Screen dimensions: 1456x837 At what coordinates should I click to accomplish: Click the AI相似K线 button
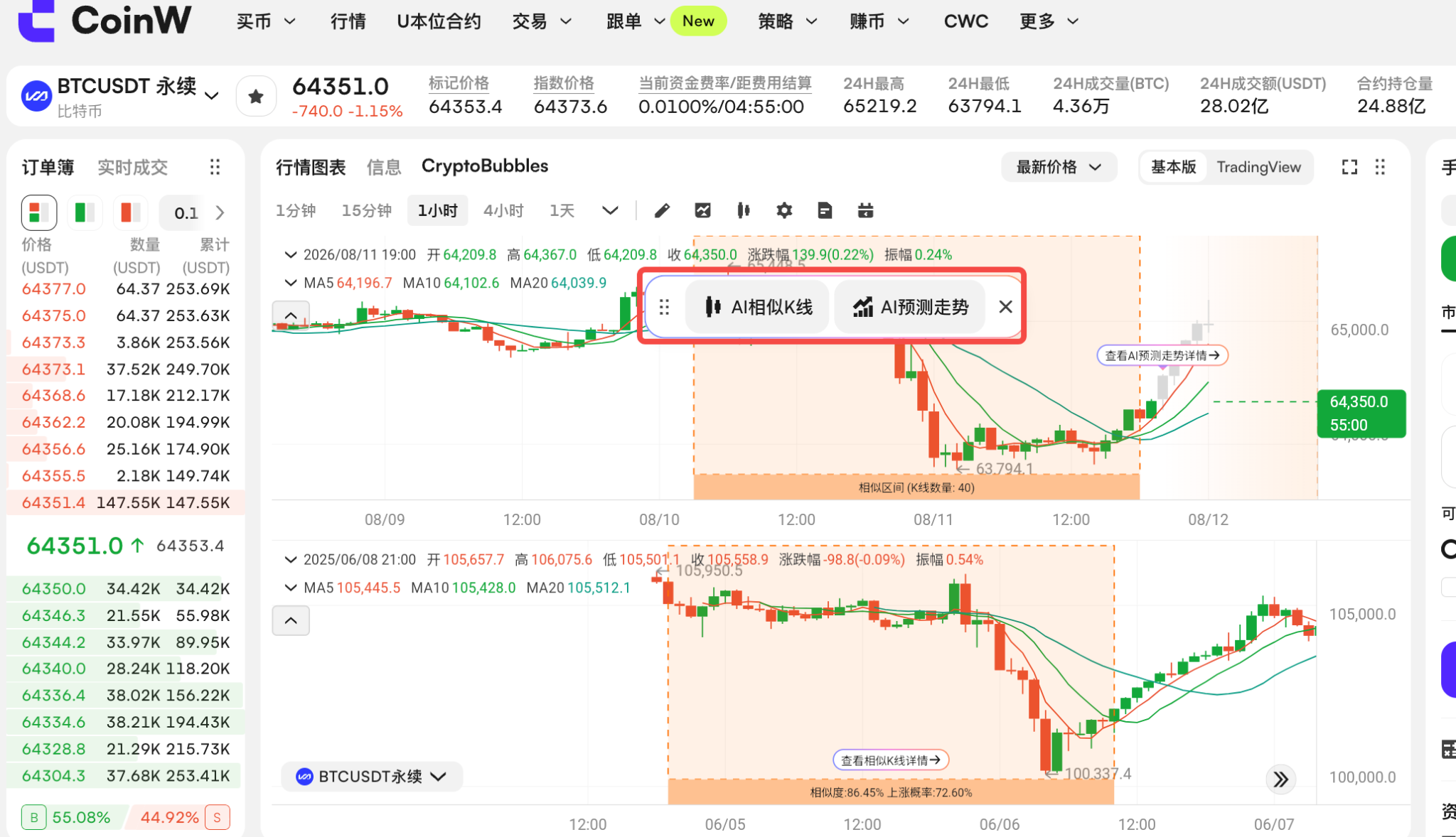pos(757,307)
